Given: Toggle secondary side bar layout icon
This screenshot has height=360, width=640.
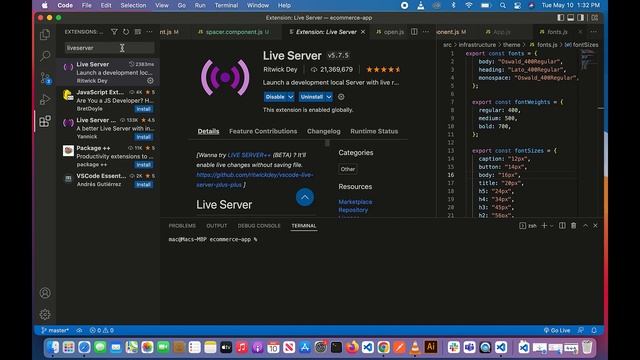Looking at the screenshot, I should click(x=580, y=18).
